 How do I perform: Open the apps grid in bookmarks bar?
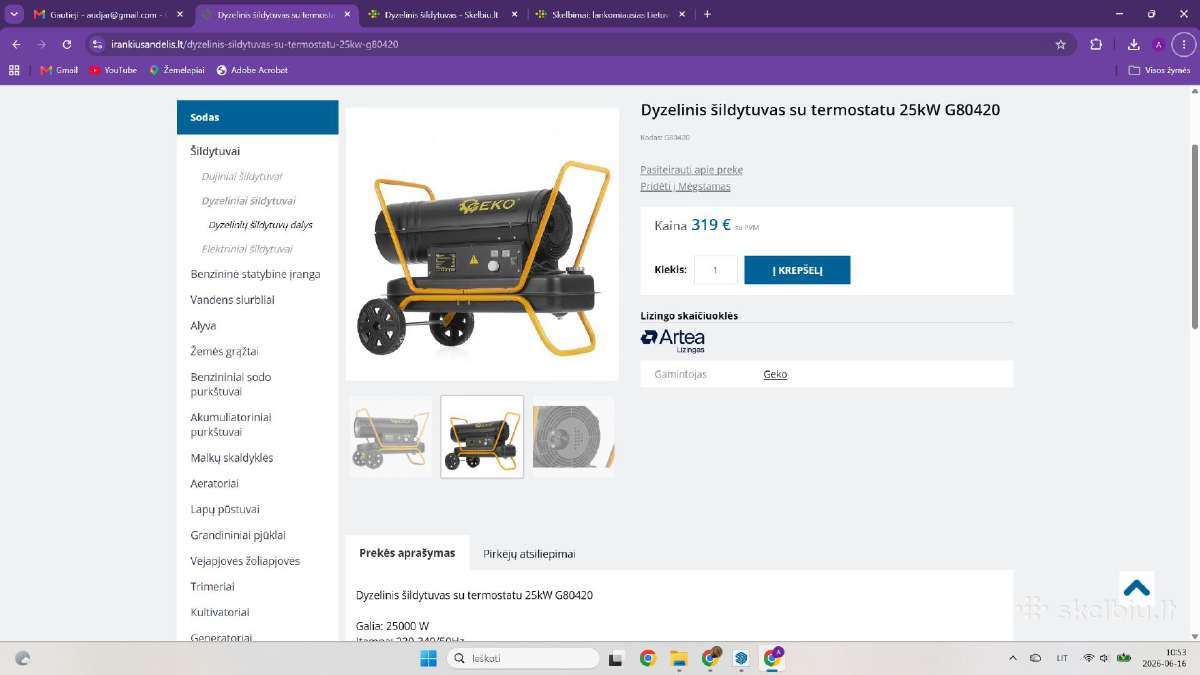click(x=14, y=70)
